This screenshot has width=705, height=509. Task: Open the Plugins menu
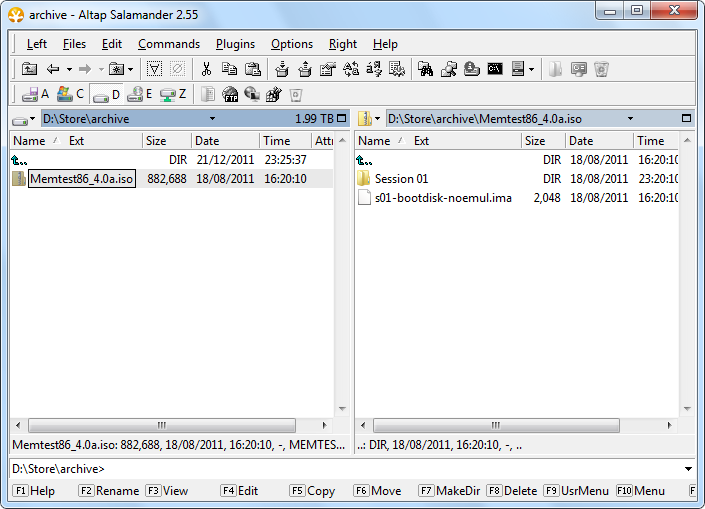tap(235, 44)
